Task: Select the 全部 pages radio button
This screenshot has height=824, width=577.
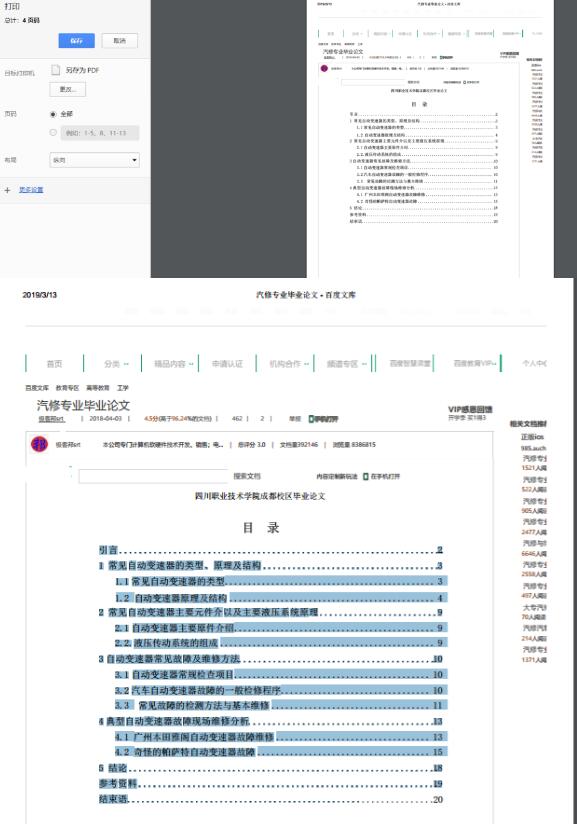Action: [53, 114]
